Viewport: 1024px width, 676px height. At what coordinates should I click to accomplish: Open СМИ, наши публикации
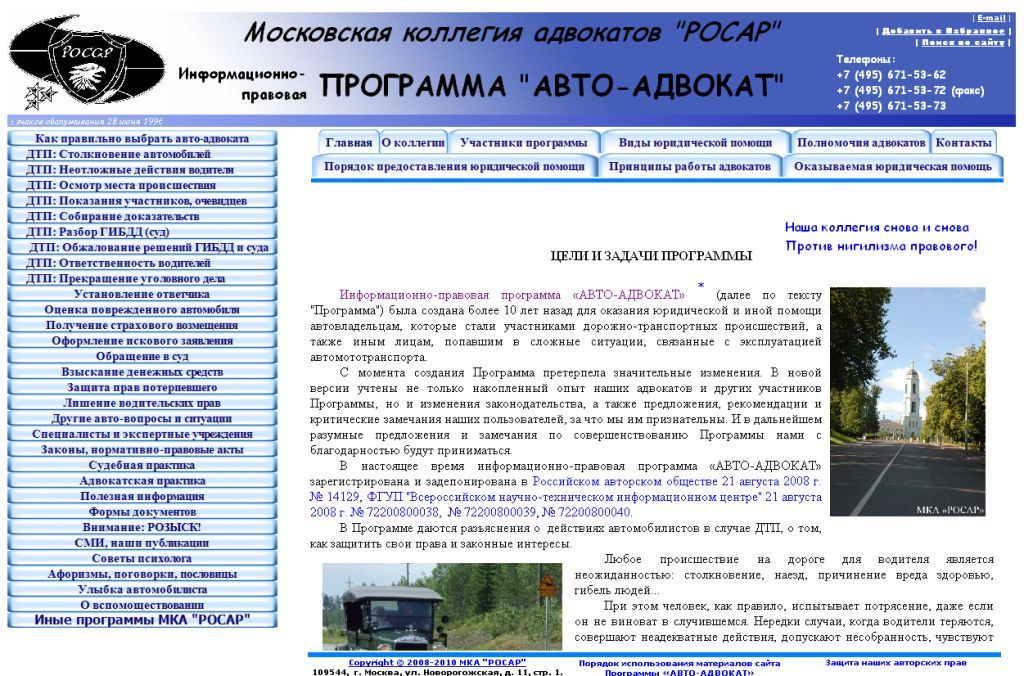(x=142, y=543)
